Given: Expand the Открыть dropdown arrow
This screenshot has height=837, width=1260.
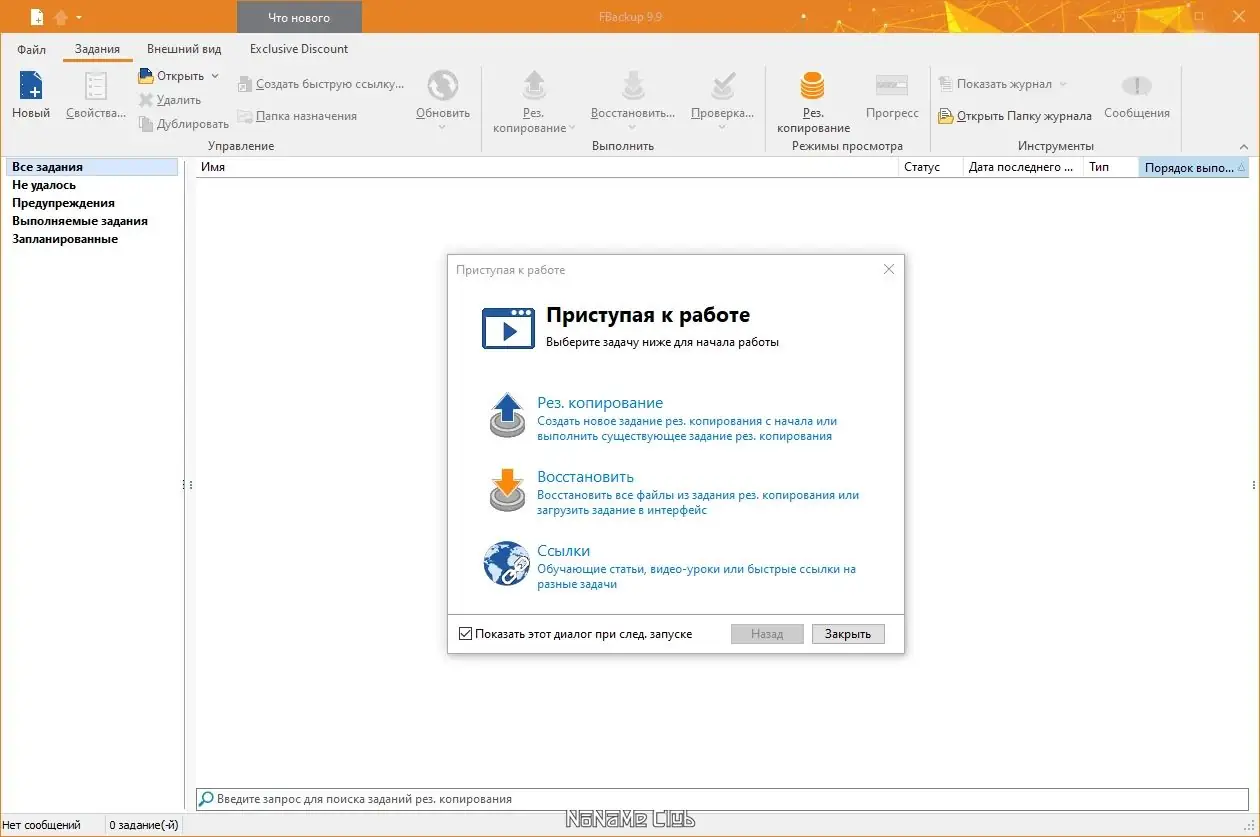Looking at the screenshot, I should coord(215,76).
